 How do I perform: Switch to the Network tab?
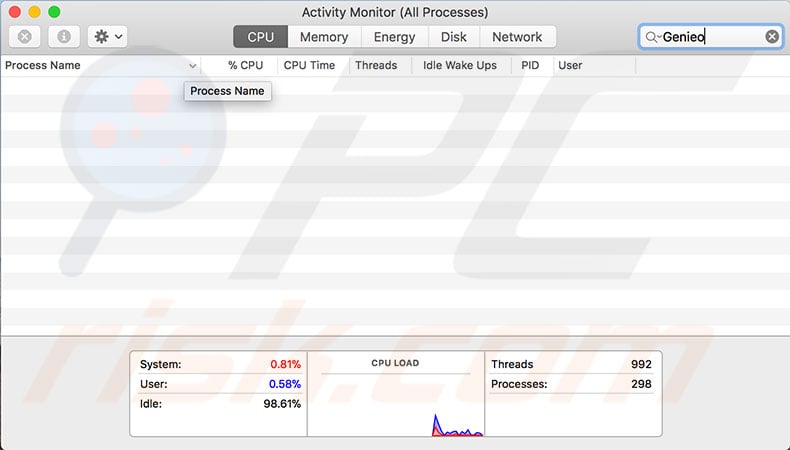(517, 37)
